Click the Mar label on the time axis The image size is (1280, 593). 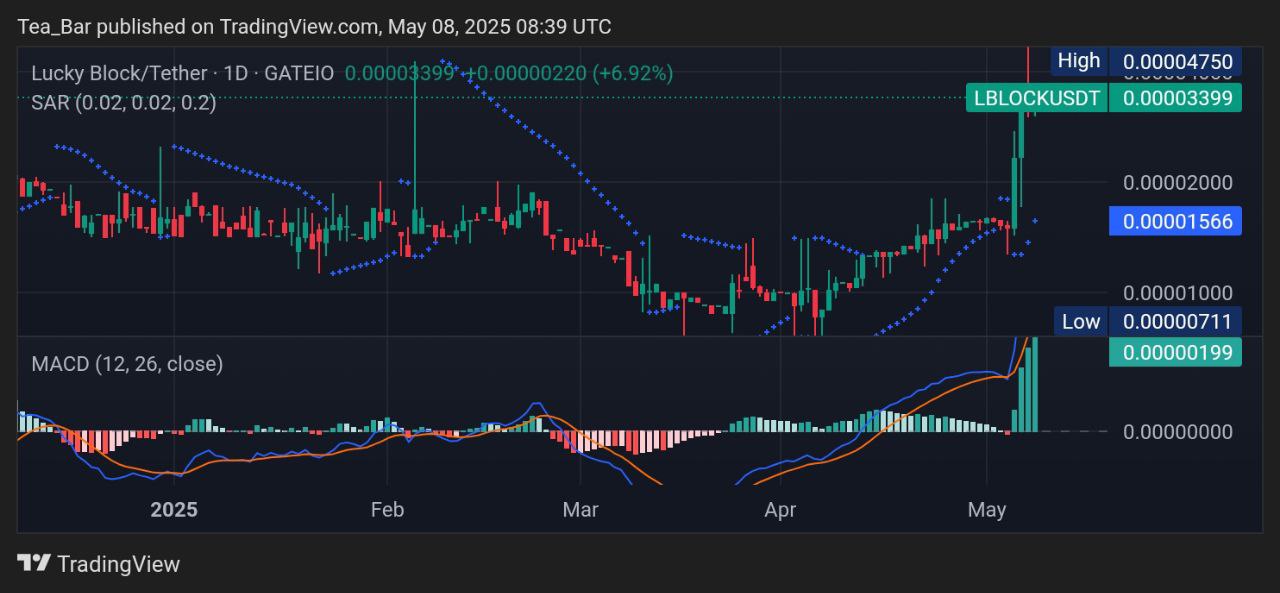pyautogui.click(x=580, y=510)
